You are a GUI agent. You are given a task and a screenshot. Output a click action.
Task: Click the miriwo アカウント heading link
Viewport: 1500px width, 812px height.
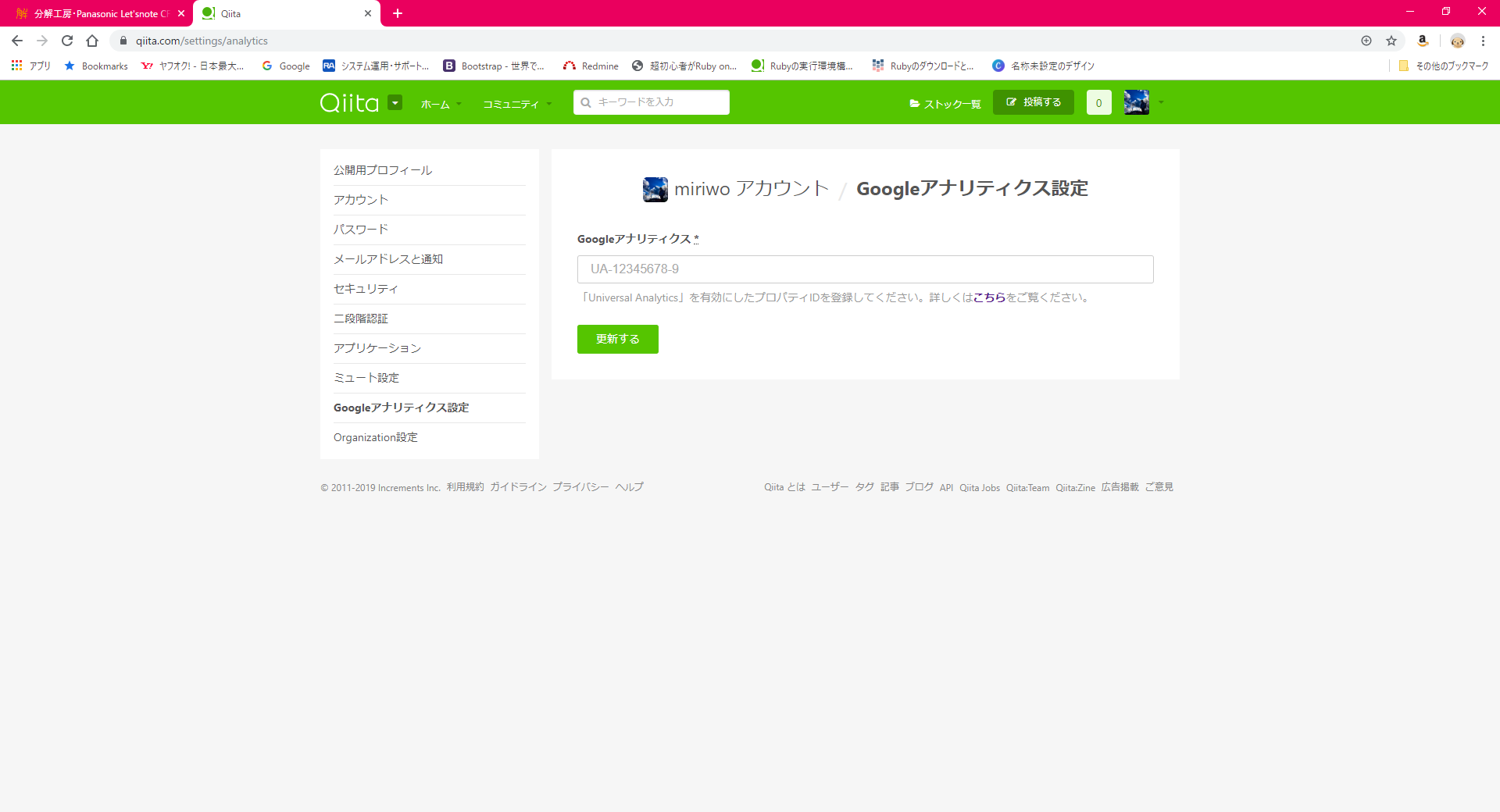(x=752, y=189)
